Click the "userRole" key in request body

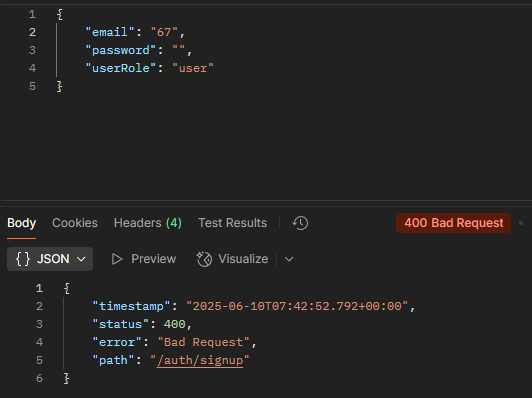(121, 68)
